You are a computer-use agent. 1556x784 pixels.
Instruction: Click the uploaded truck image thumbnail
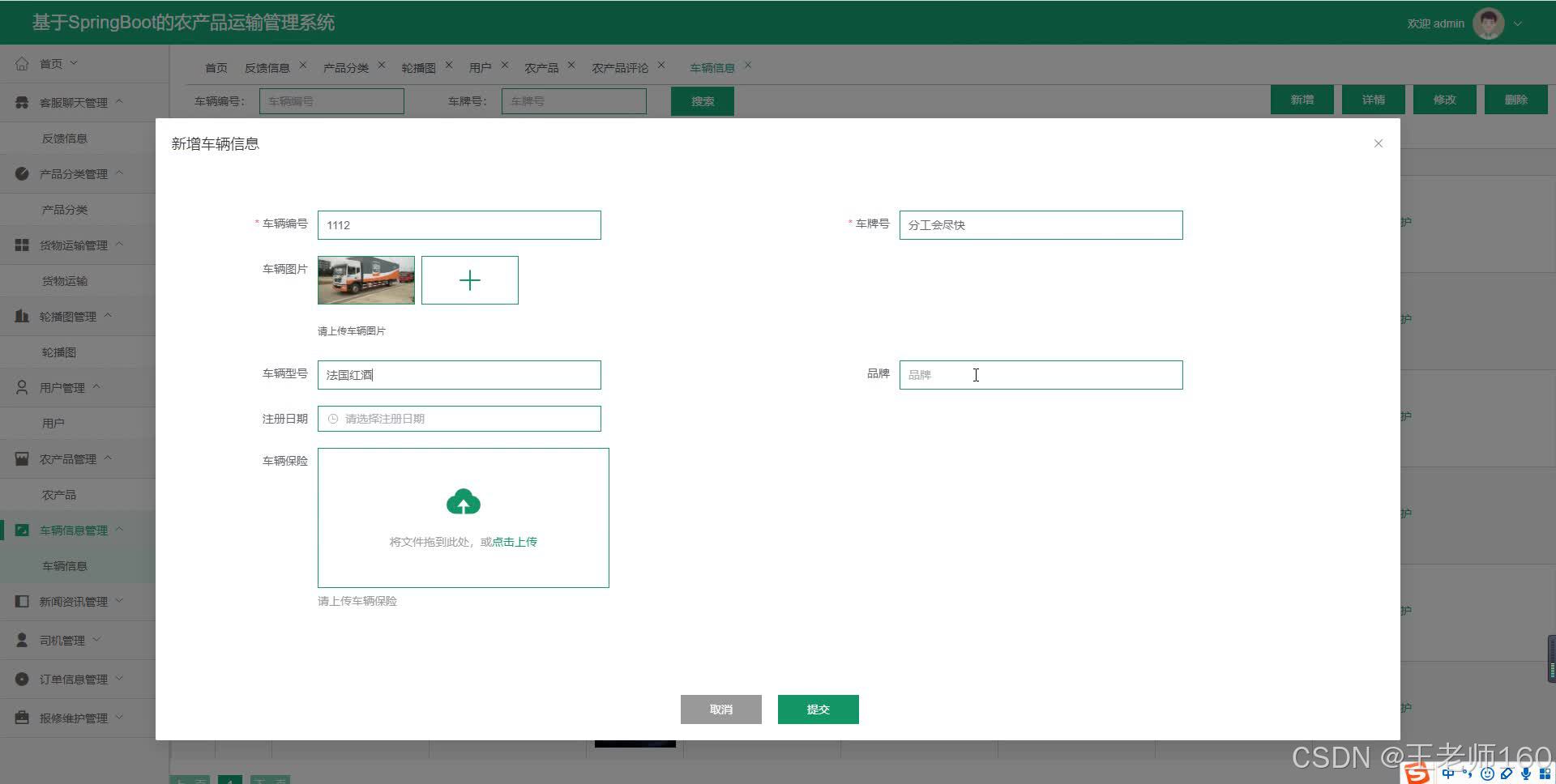click(366, 280)
